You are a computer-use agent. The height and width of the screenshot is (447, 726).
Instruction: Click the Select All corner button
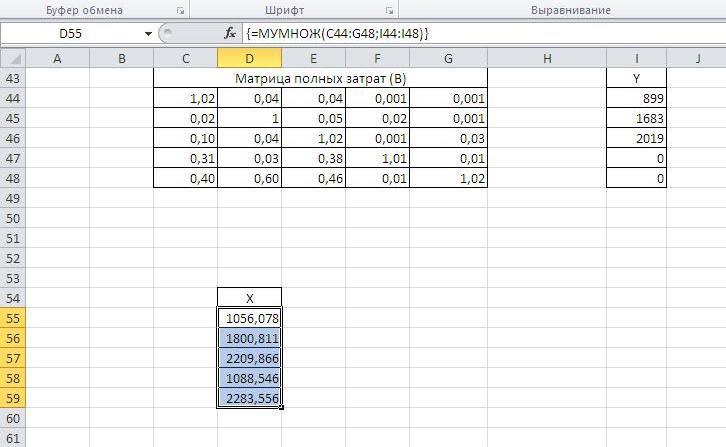click(x=13, y=59)
